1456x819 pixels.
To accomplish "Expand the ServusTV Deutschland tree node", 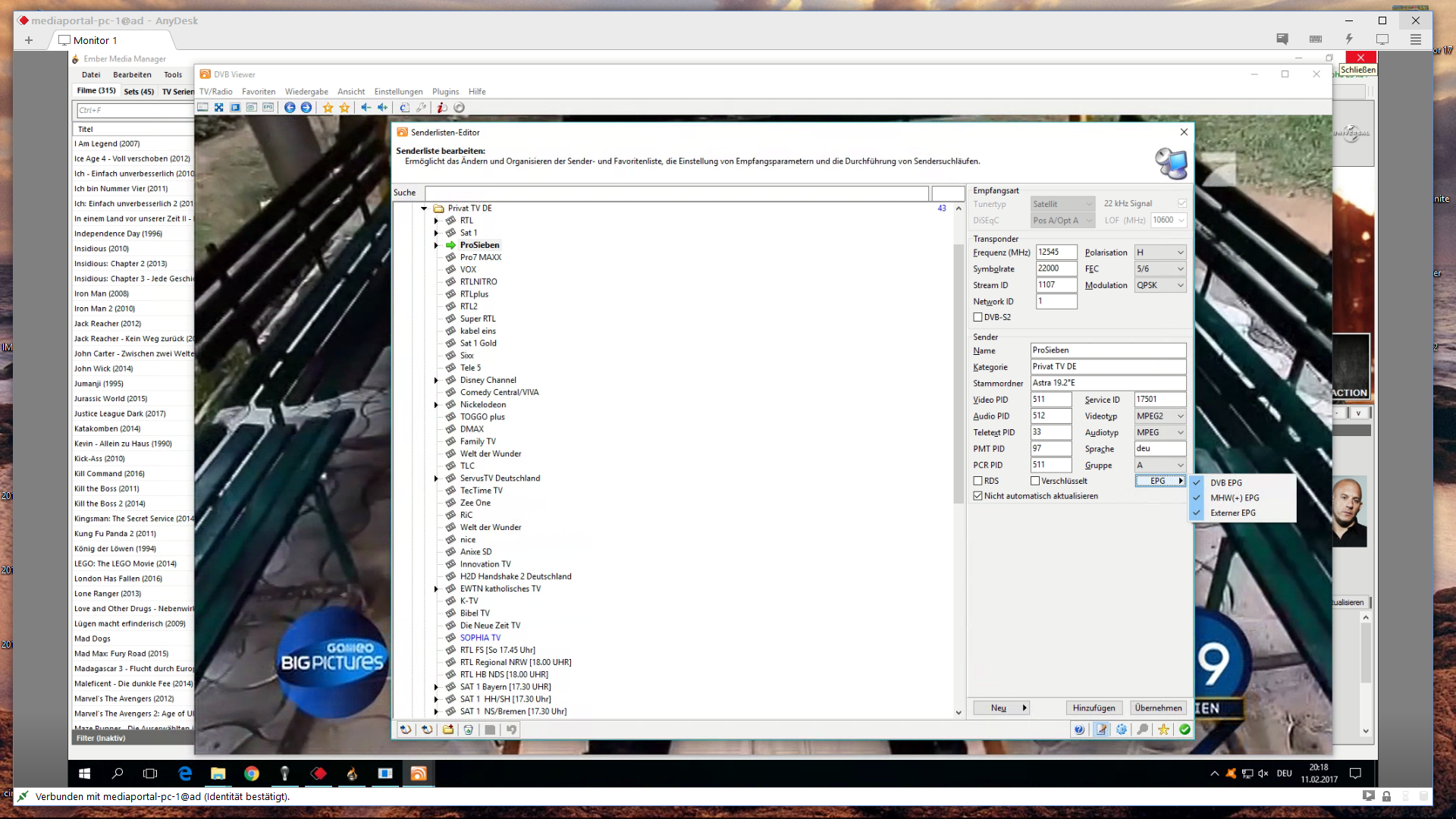I will coord(436,479).
